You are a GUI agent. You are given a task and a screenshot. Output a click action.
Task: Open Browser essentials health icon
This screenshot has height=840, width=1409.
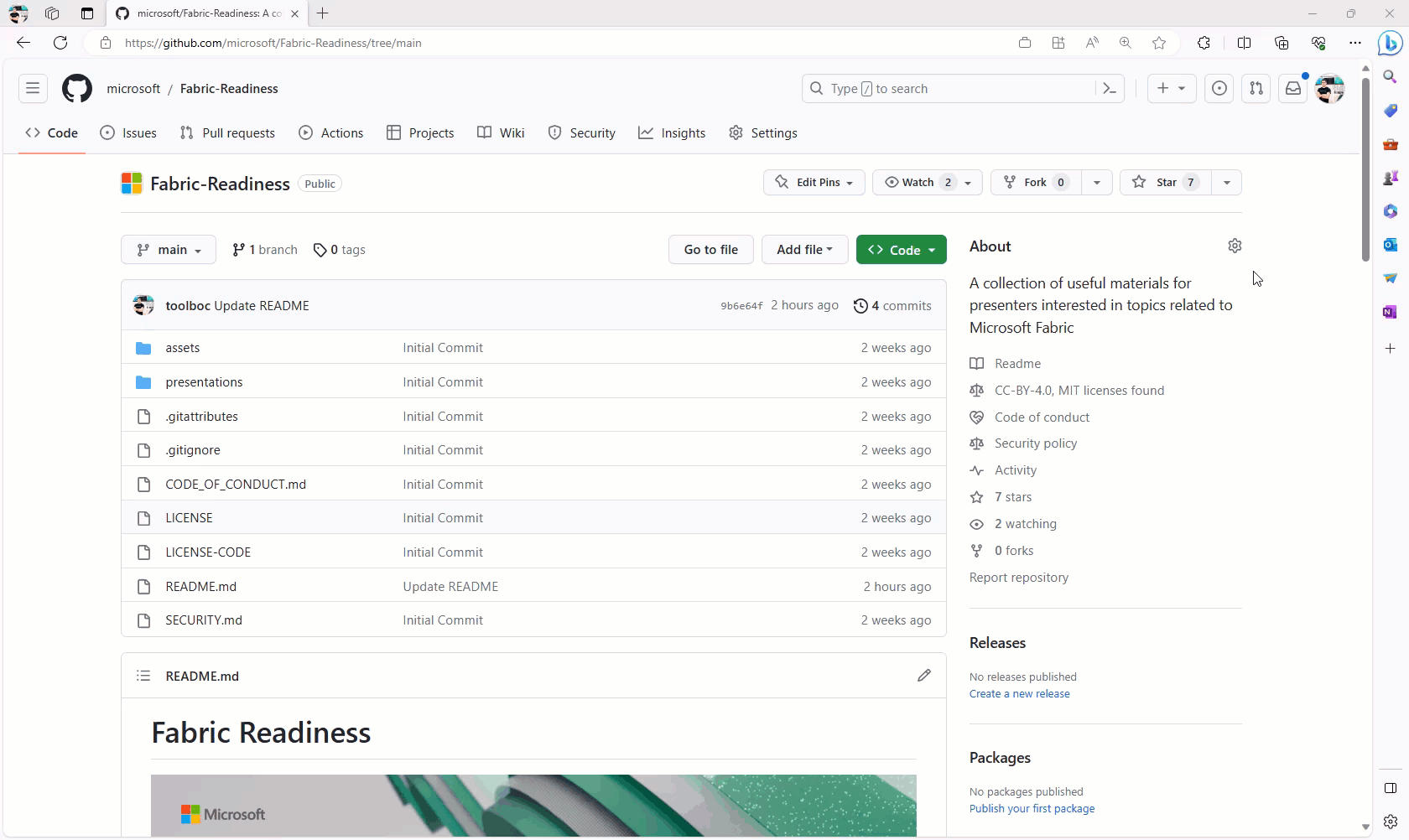pos(1318,43)
